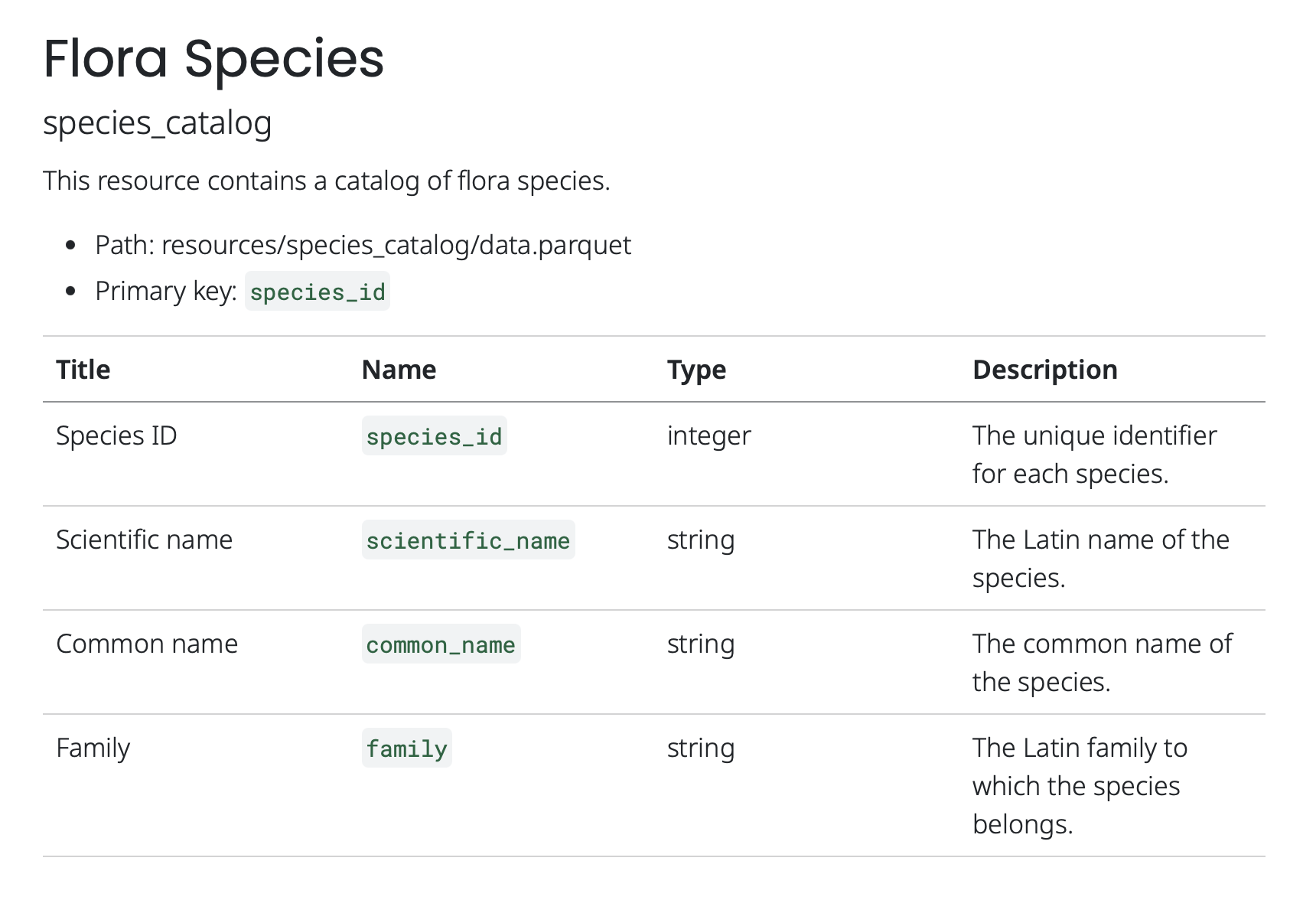
Task: Select the Type column header
Action: (695, 369)
